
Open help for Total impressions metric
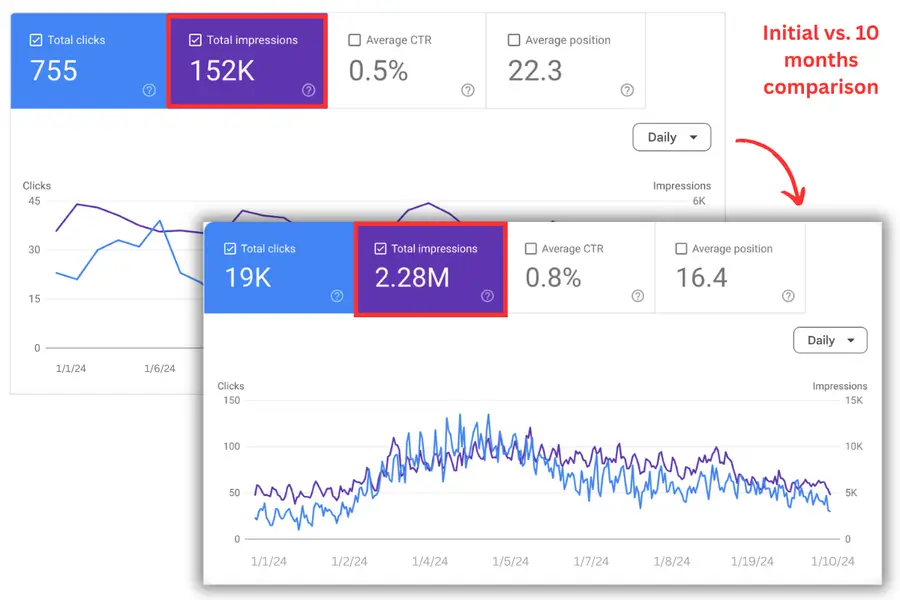[x=307, y=91]
